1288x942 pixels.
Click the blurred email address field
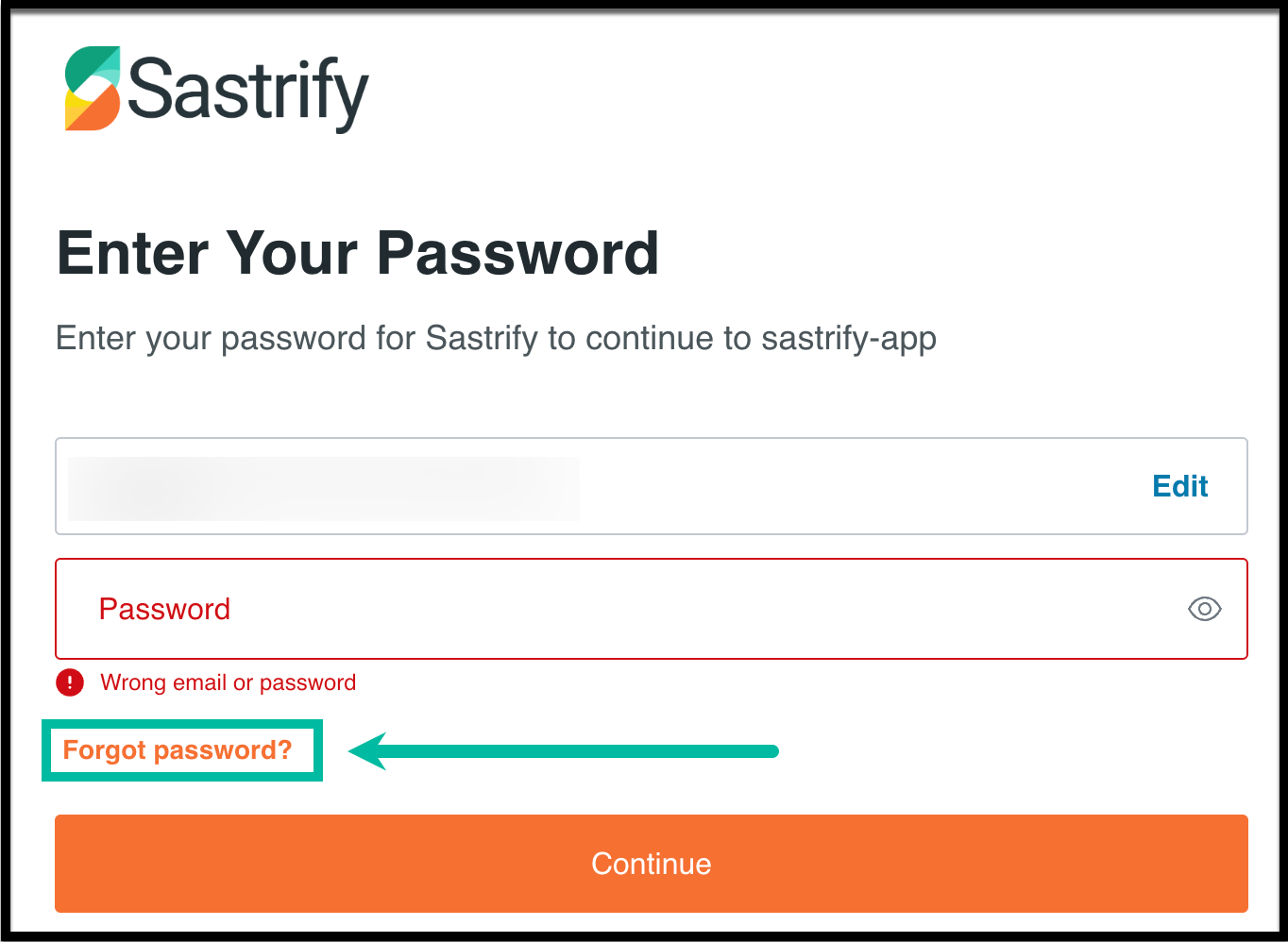tap(323, 488)
